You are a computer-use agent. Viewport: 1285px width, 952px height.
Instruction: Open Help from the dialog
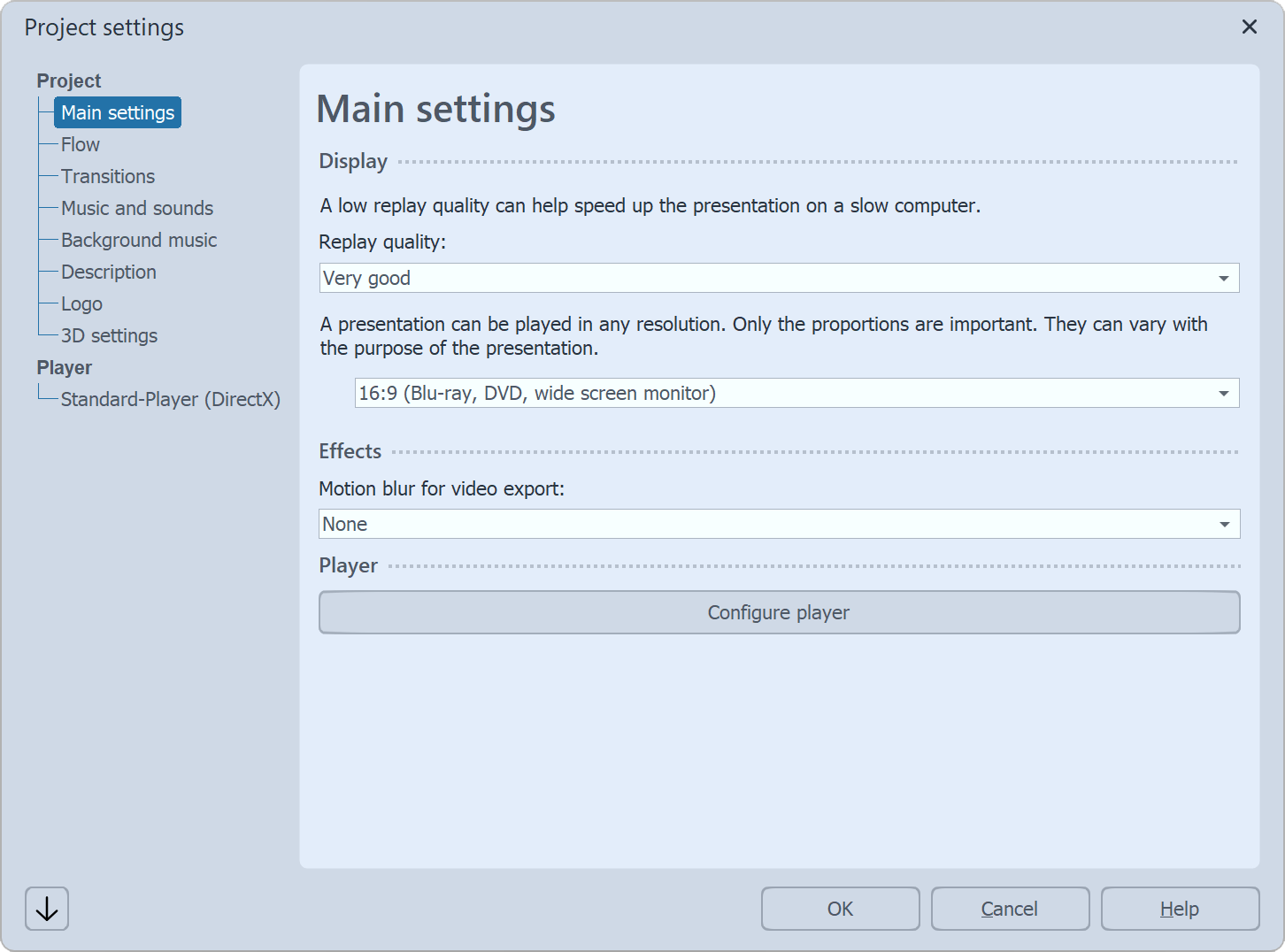[x=1180, y=909]
